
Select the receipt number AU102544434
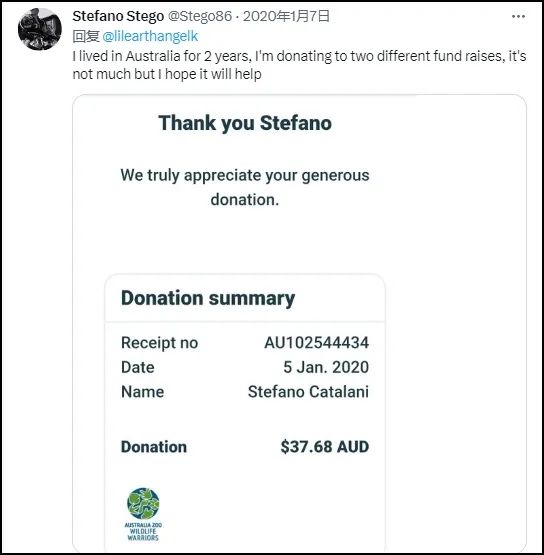coord(316,343)
